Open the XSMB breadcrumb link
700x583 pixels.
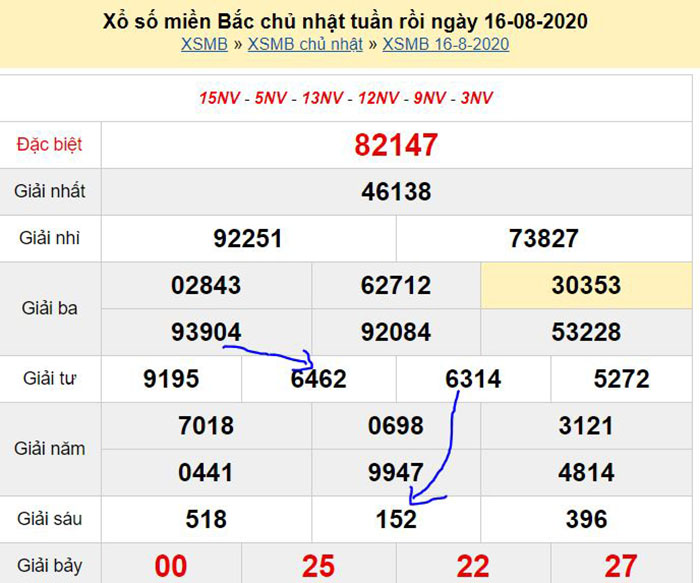(x=205, y=44)
